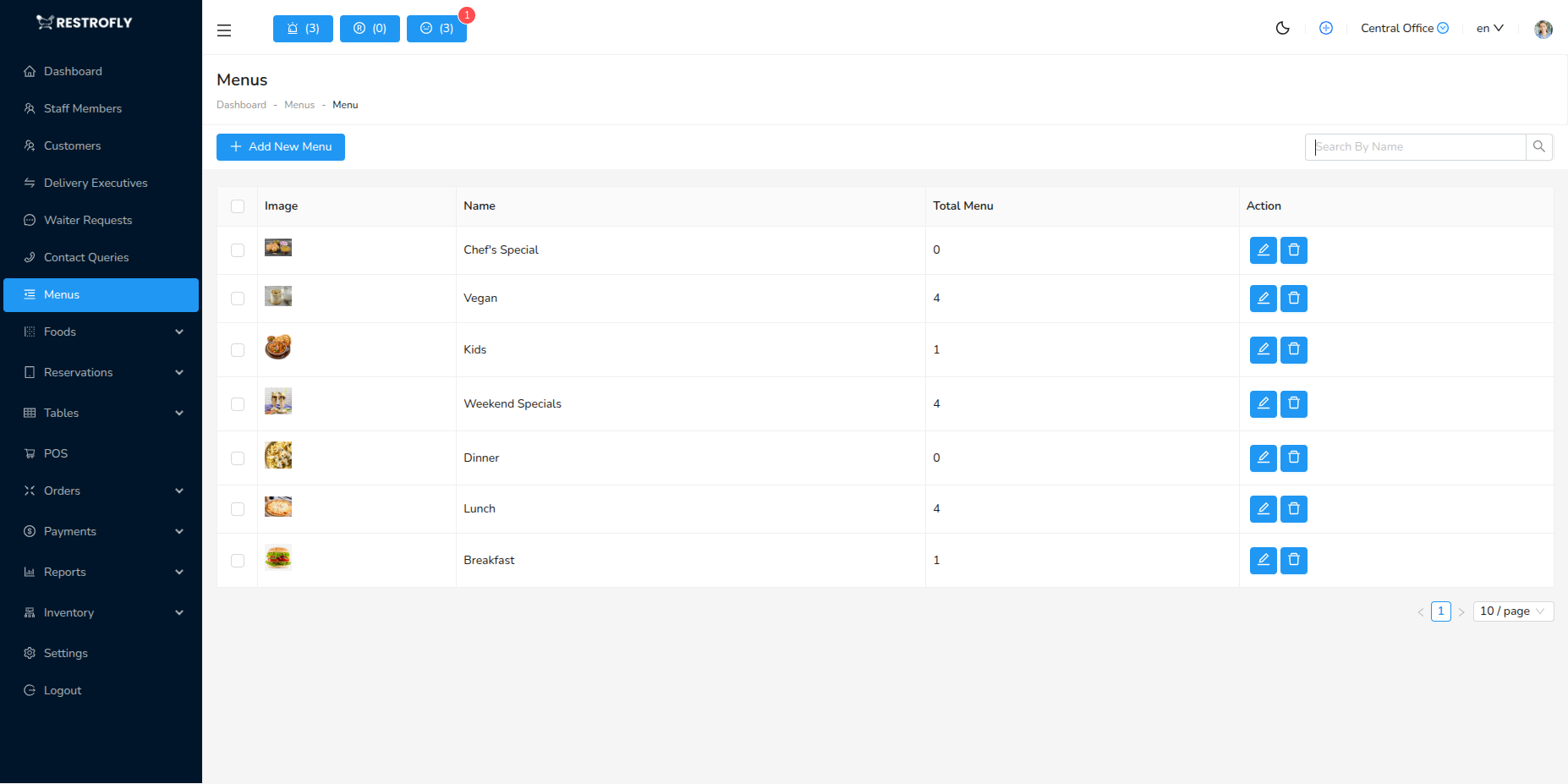1568x784 pixels.
Task: Open Settings from the sidebar
Action: point(65,653)
